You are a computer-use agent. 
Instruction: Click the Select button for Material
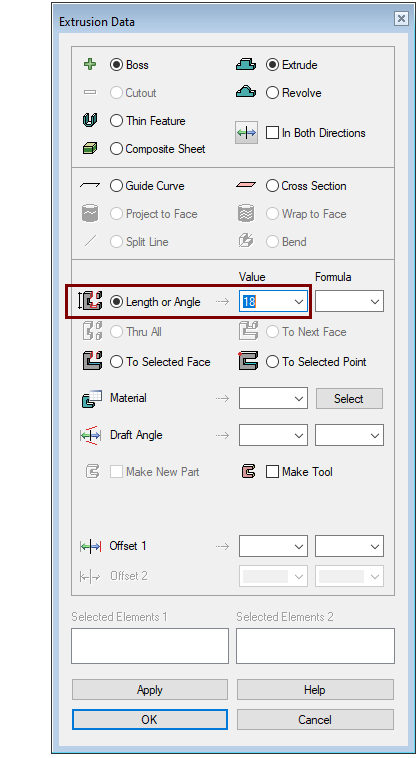tap(349, 399)
